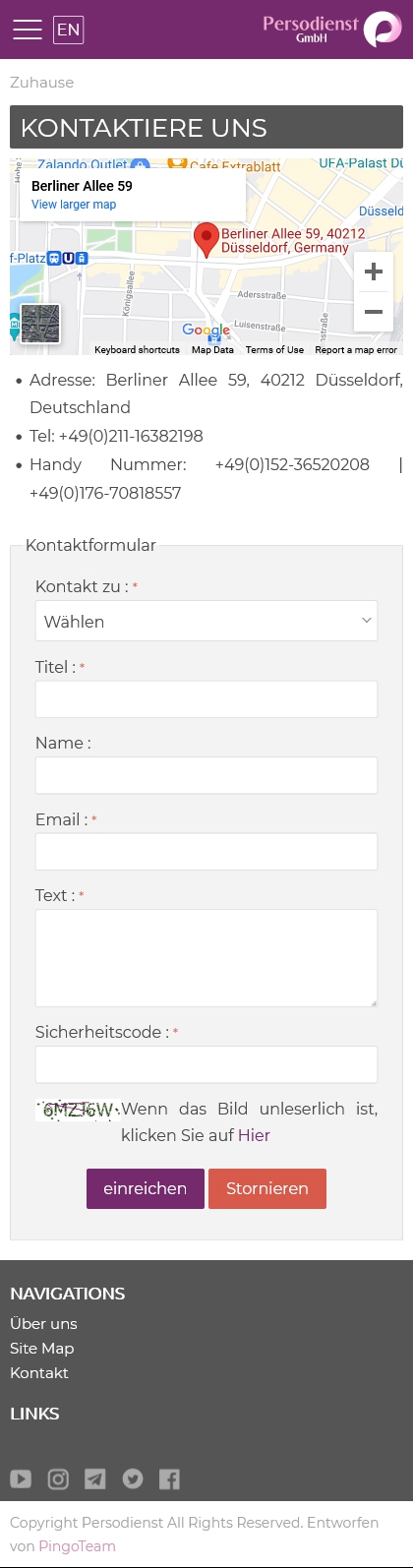
Task: Click the Persodienst GmbH logo
Action: click(x=332, y=30)
